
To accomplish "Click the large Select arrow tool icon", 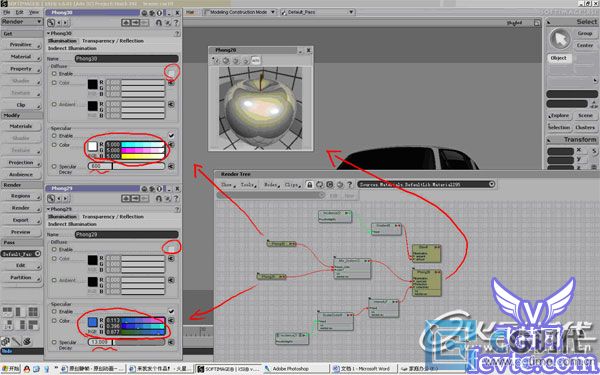I will (x=560, y=39).
